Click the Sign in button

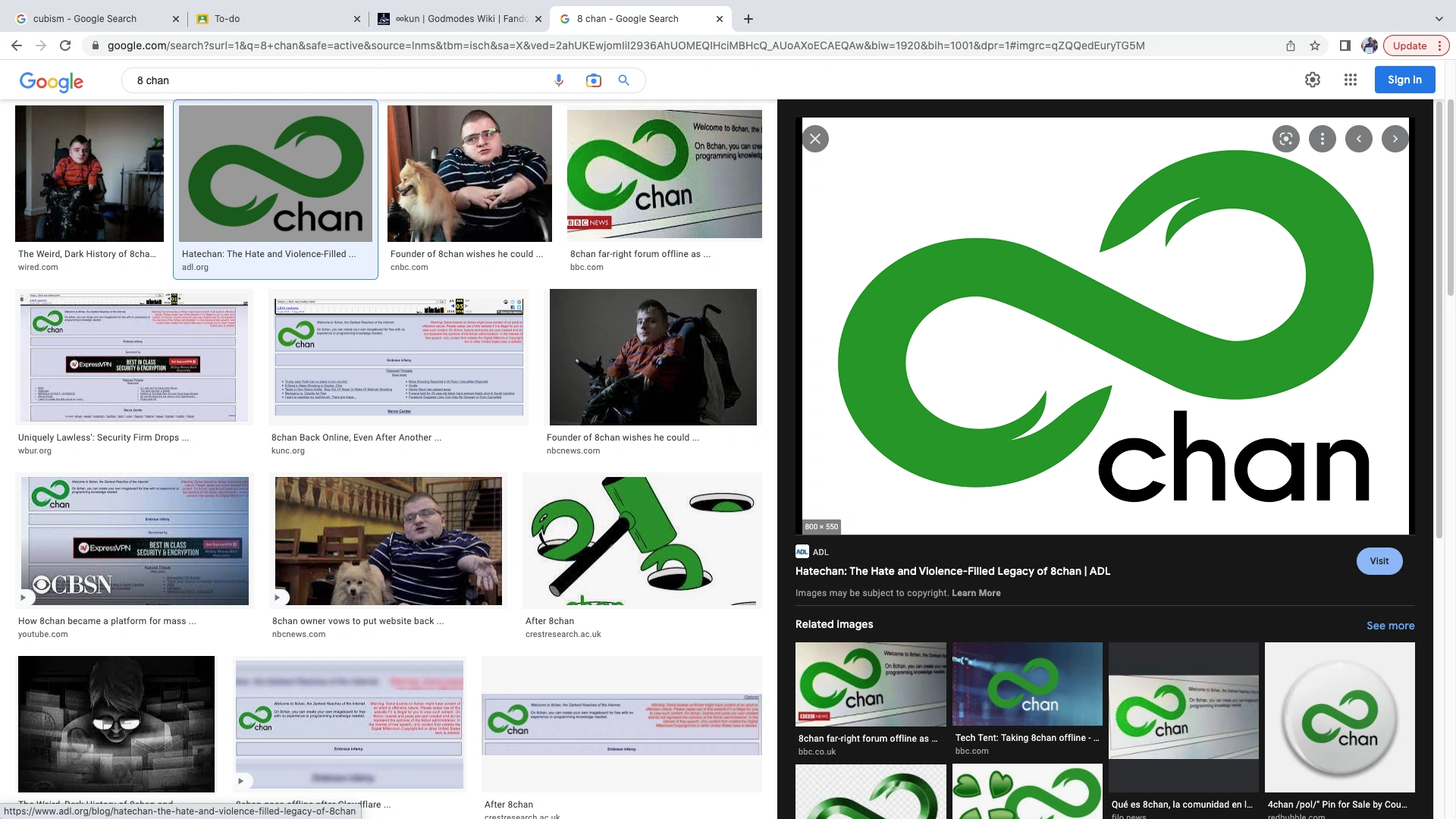[1404, 80]
